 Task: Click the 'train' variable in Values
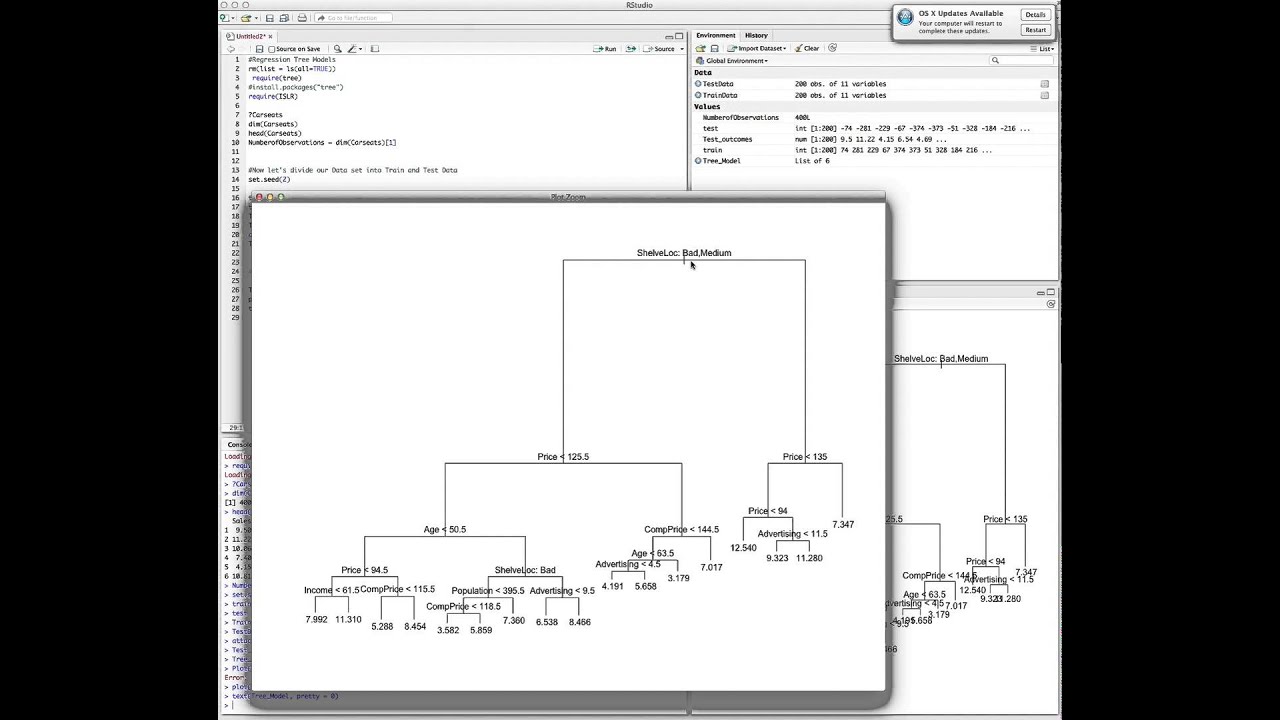click(712, 150)
